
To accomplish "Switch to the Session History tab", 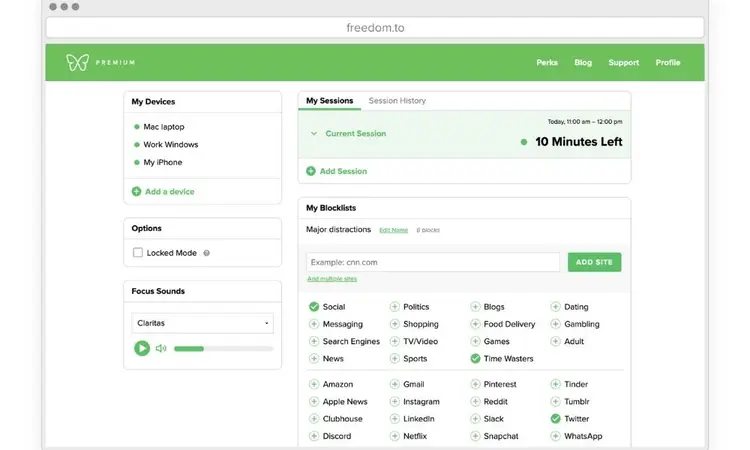I will (397, 101).
